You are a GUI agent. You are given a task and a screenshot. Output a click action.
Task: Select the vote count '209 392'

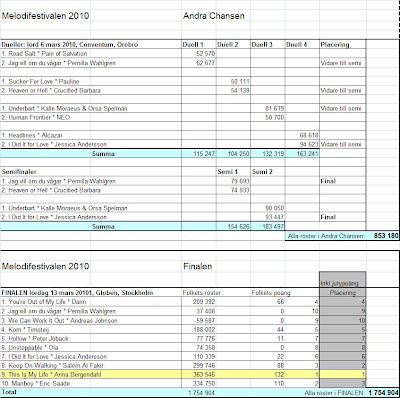(204, 302)
